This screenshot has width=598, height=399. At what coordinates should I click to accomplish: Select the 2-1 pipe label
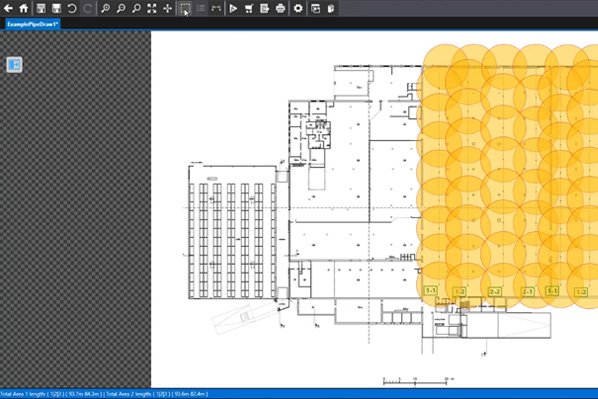527,292
